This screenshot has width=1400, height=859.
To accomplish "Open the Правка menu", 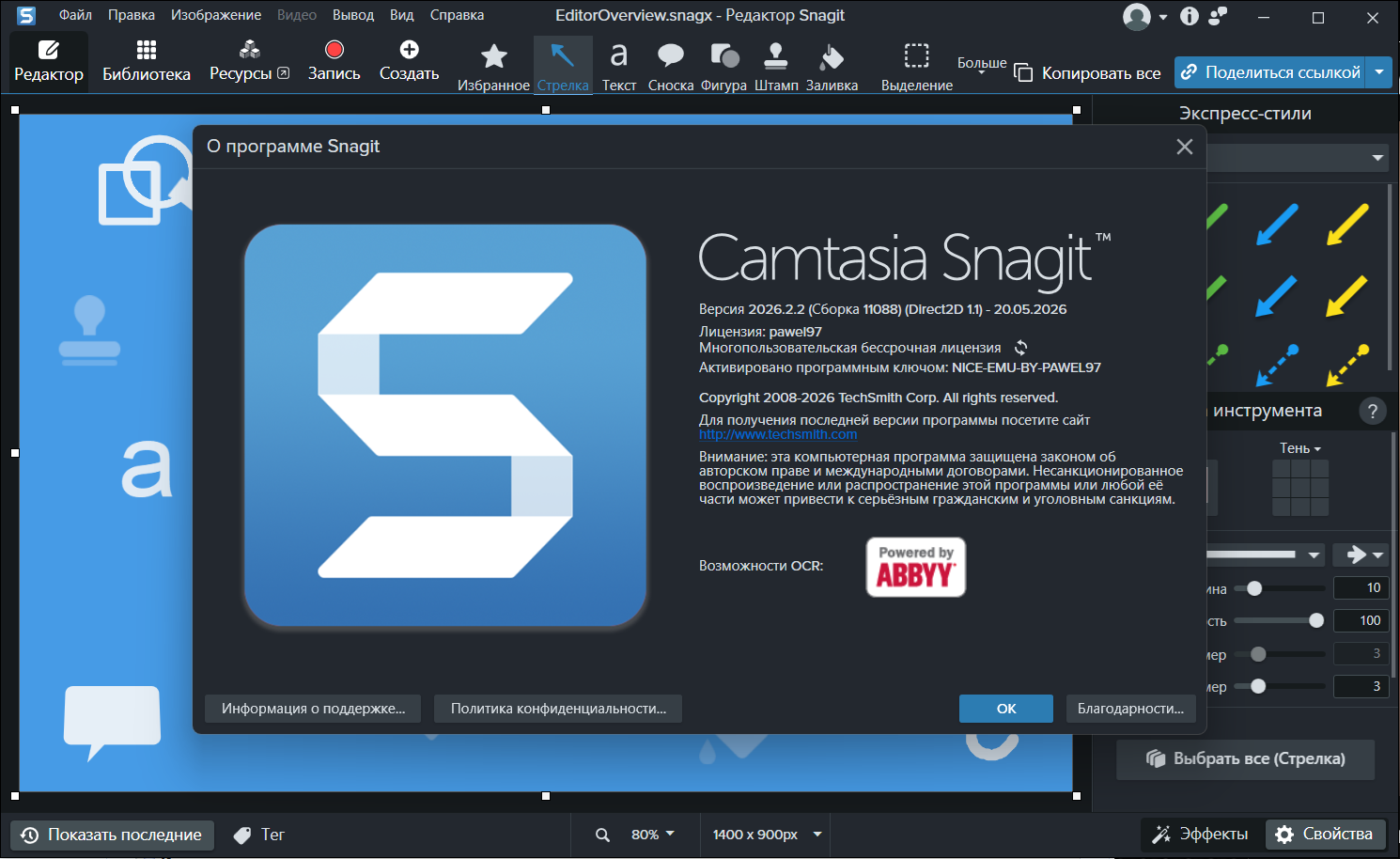I will (x=132, y=15).
